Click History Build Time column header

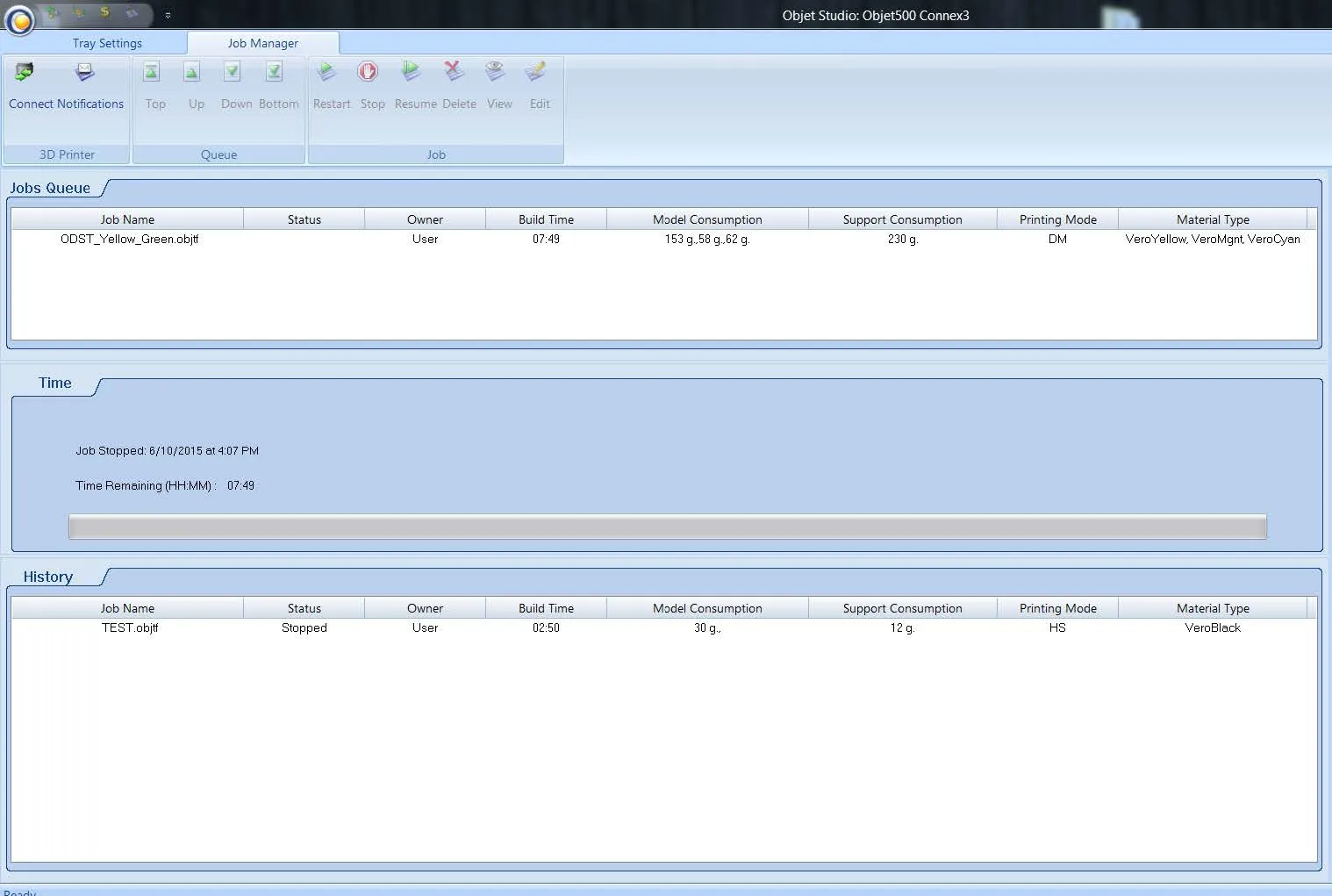546,608
